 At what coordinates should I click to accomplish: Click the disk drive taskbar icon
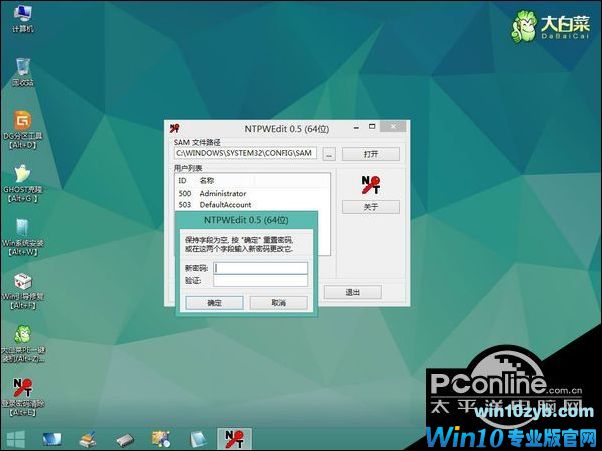click(x=125, y=439)
